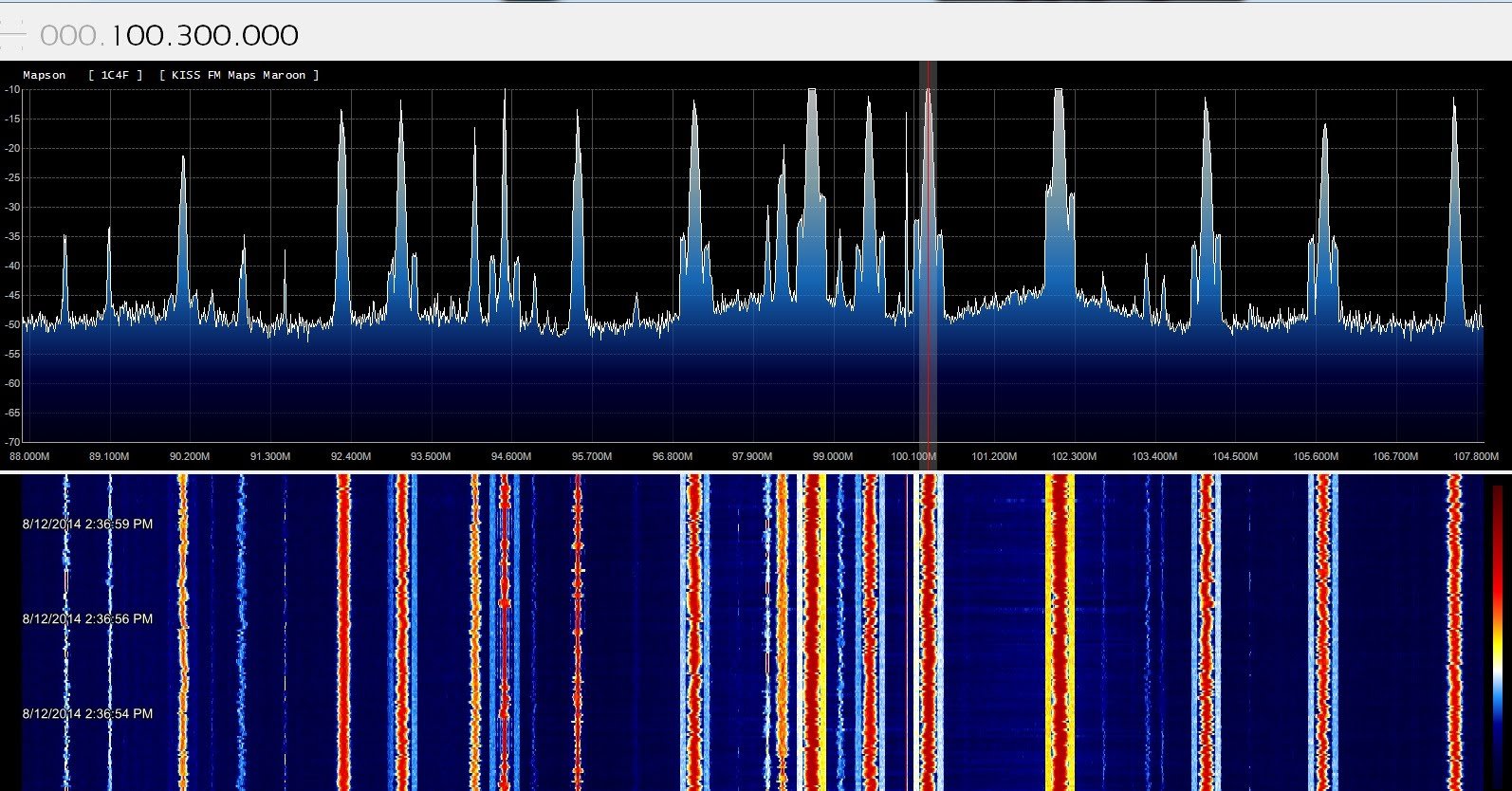Tune to the wide spectrum peak above 102.300M
Viewport: 1512px width, 791px height.
click(1059, 190)
